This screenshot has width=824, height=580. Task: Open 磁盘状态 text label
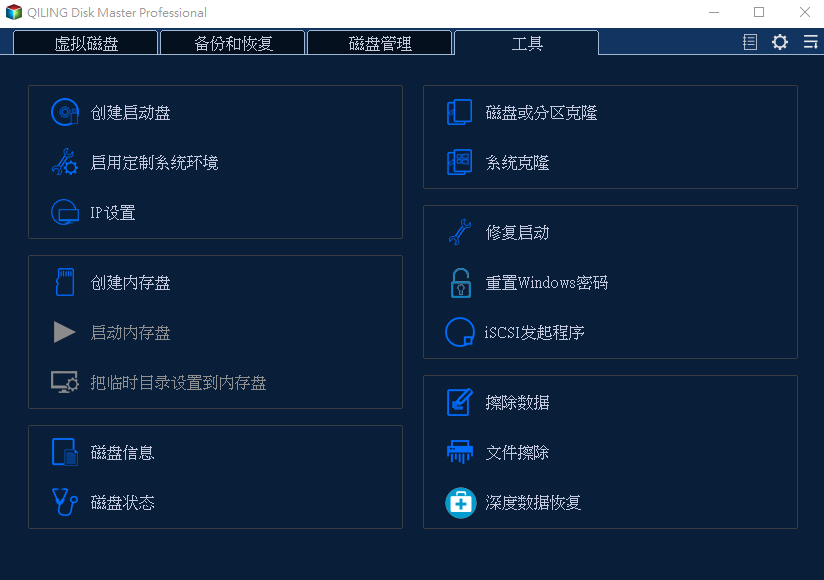coord(122,502)
